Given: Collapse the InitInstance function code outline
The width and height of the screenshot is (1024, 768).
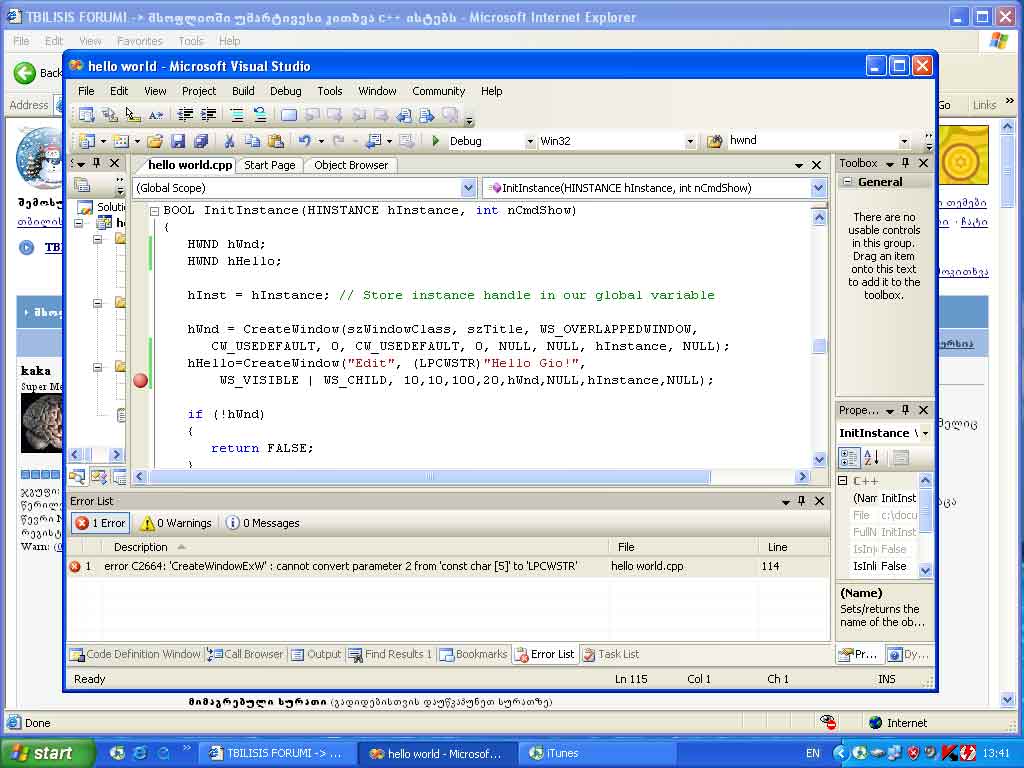Looking at the screenshot, I should pyautogui.click(x=155, y=211).
